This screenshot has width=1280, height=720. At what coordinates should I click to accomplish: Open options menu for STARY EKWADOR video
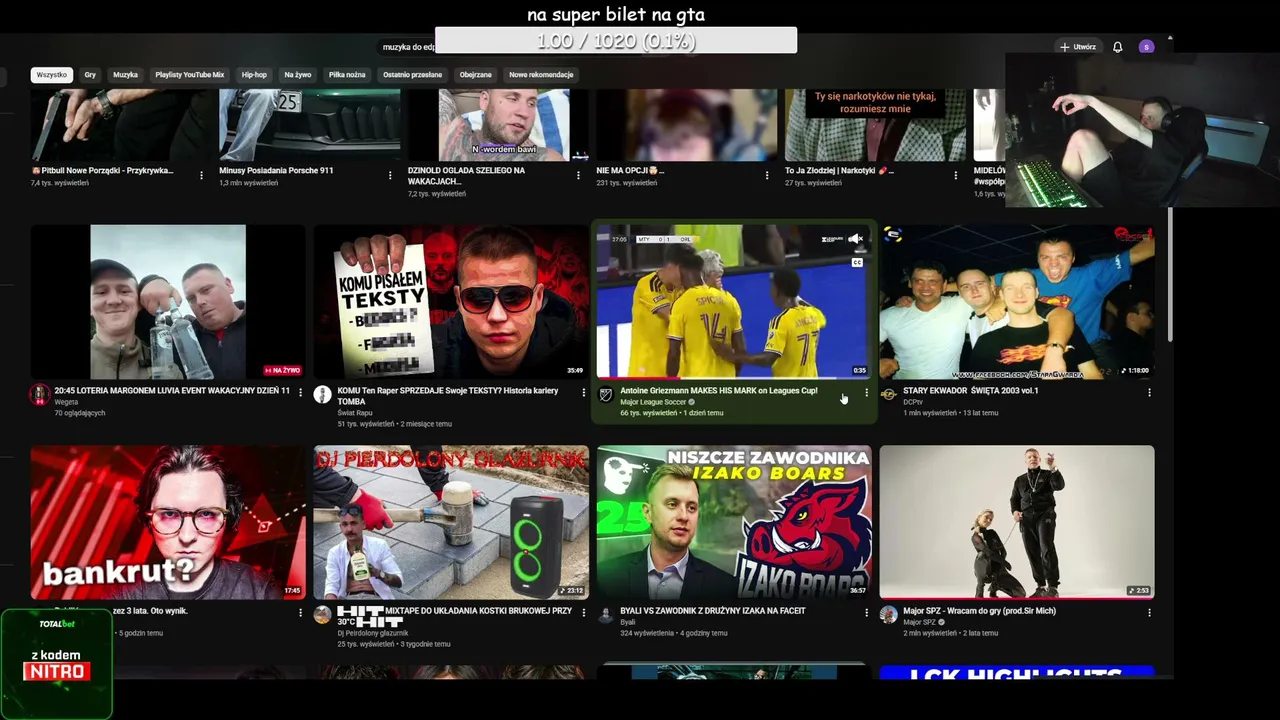[x=1149, y=393]
